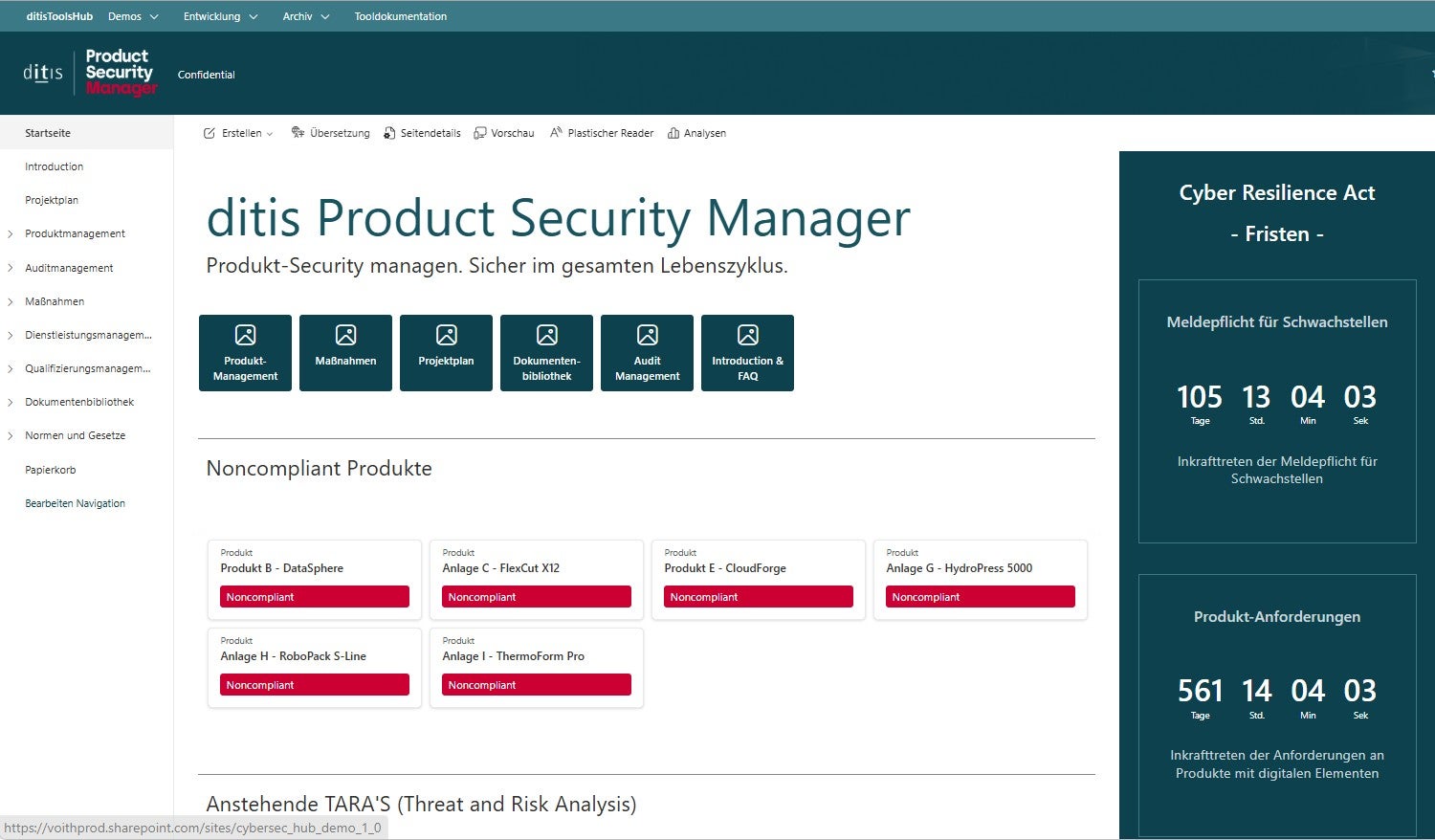Expand the Erstellen dropdown arrow
The image size is (1435, 840).
tap(270, 134)
